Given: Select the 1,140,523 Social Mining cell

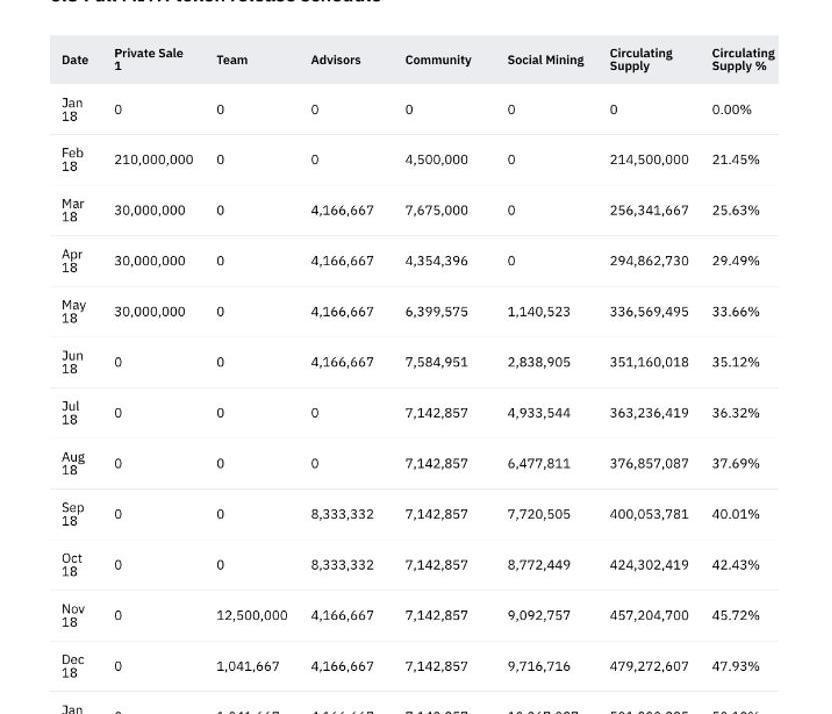Looking at the screenshot, I should pyautogui.click(x=538, y=312).
